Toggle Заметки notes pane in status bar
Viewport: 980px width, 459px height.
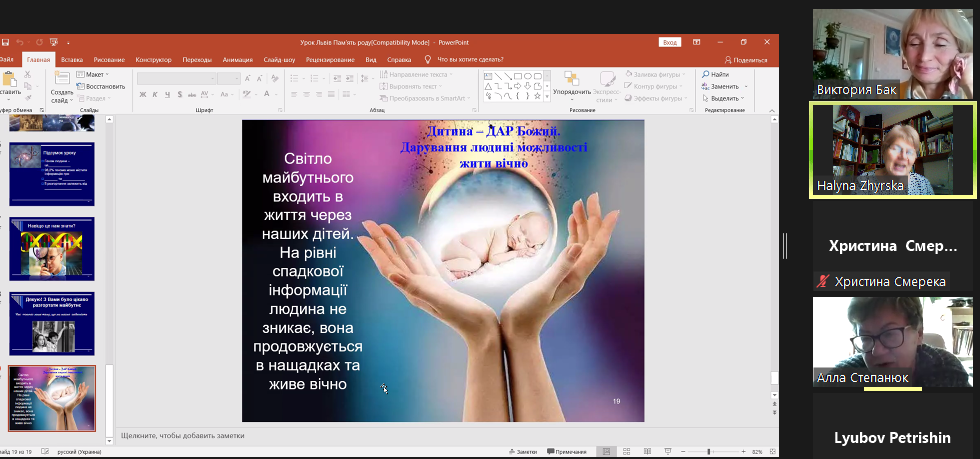[x=522, y=451]
